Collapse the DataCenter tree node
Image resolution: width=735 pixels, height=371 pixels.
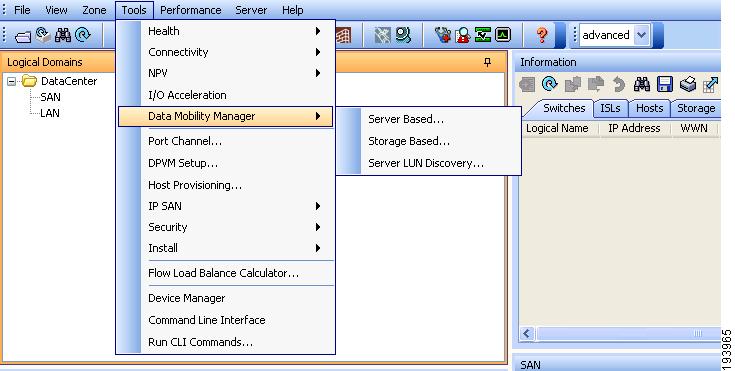point(11,82)
